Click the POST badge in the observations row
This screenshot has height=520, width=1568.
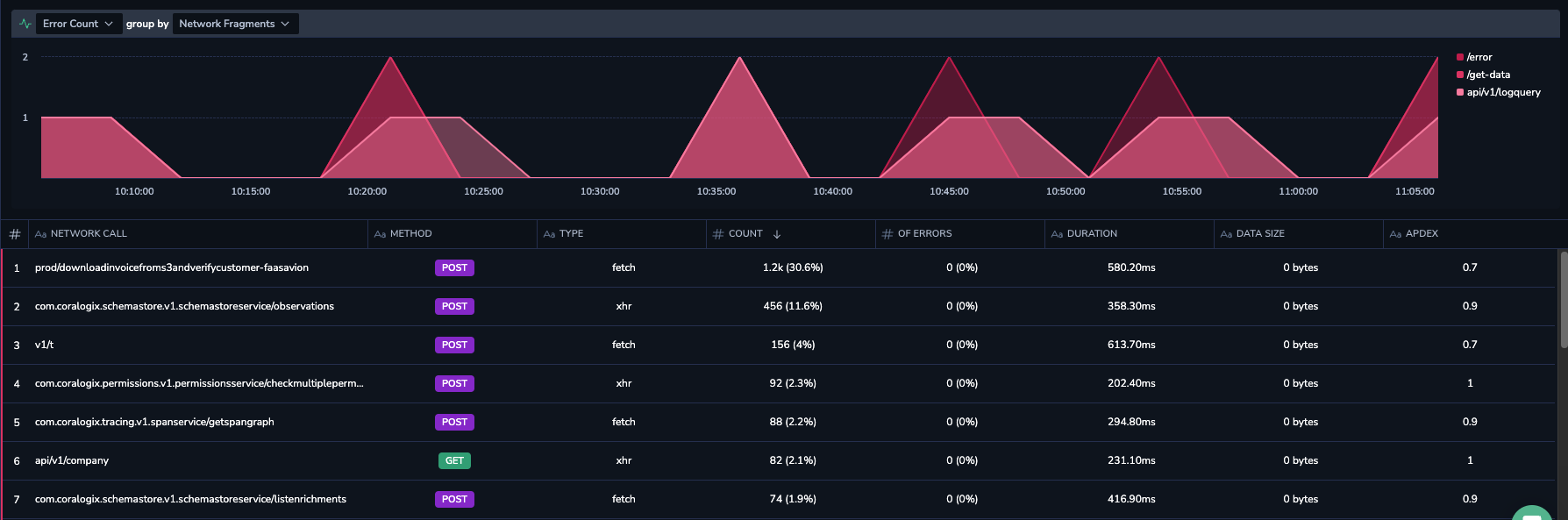coord(454,306)
